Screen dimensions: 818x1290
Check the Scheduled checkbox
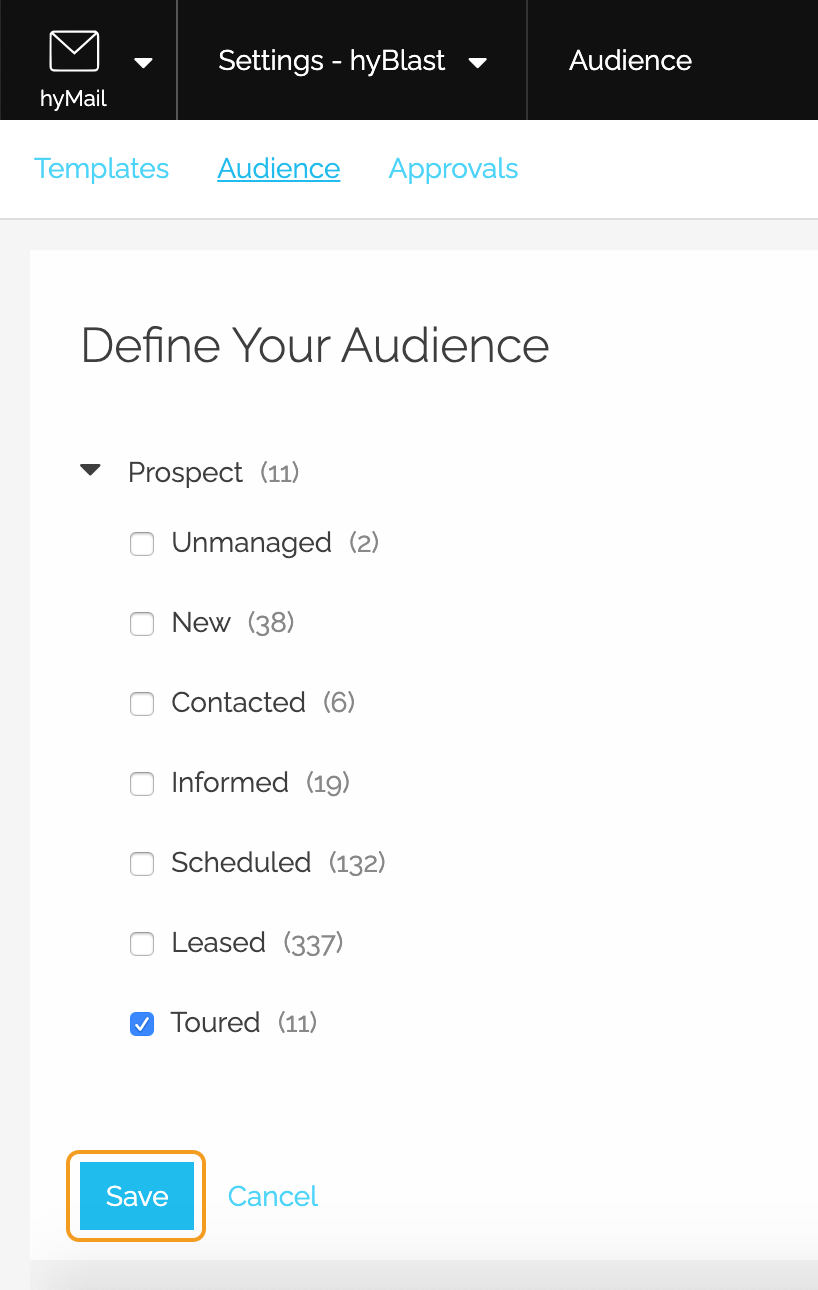pos(142,864)
